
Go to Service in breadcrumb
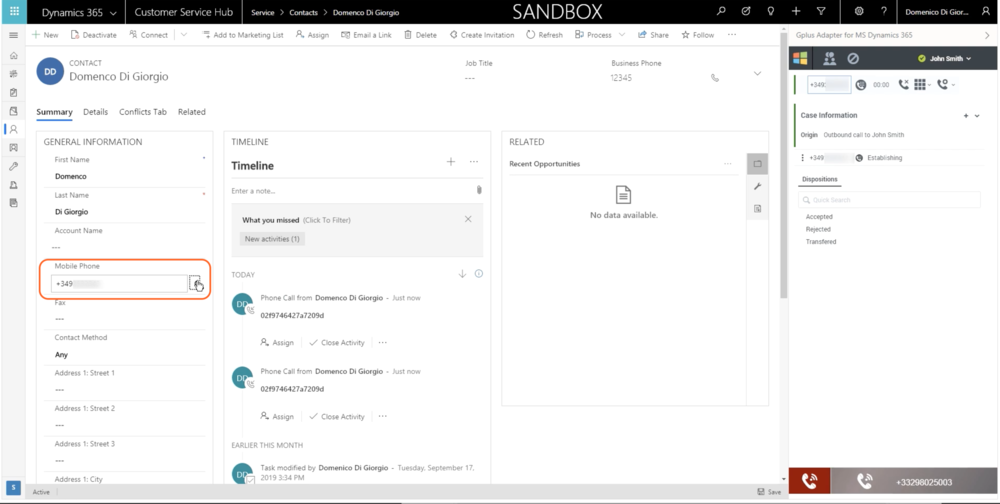click(x=263, y=12)
